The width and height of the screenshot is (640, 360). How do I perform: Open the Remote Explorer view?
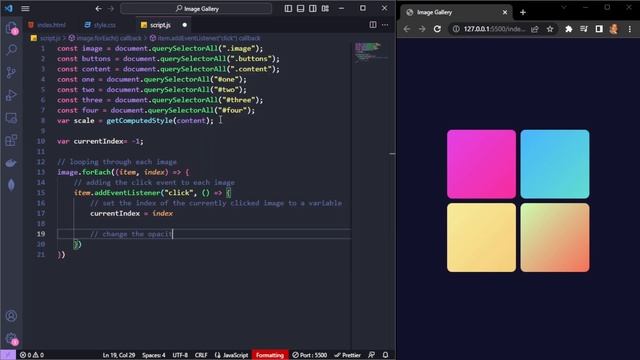11,118
